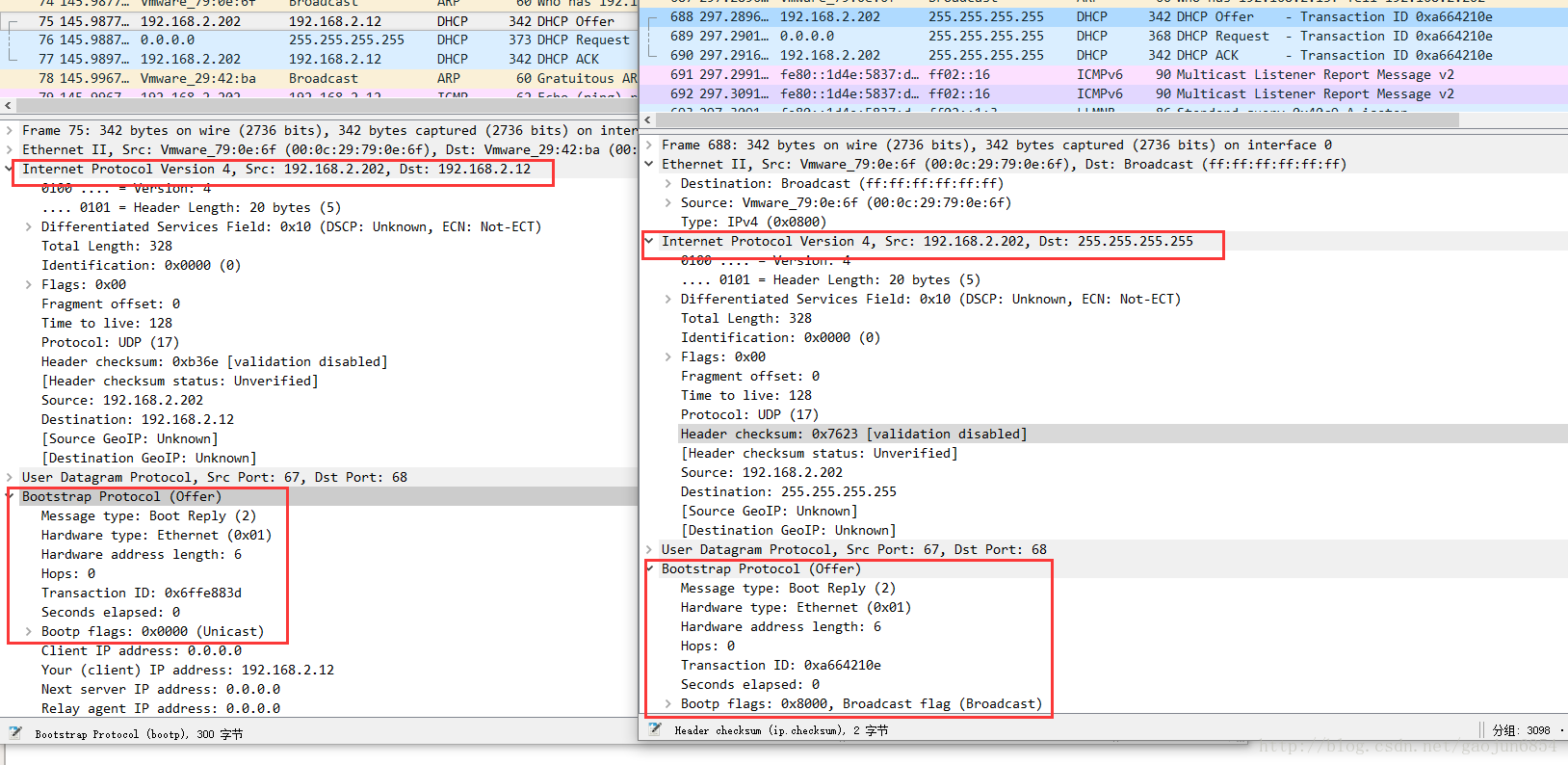The height and width of the screenshot is (765, 1568).
Task: Select Type: IPv4 (0x0800) row
Action: click(x=753, y=222)
